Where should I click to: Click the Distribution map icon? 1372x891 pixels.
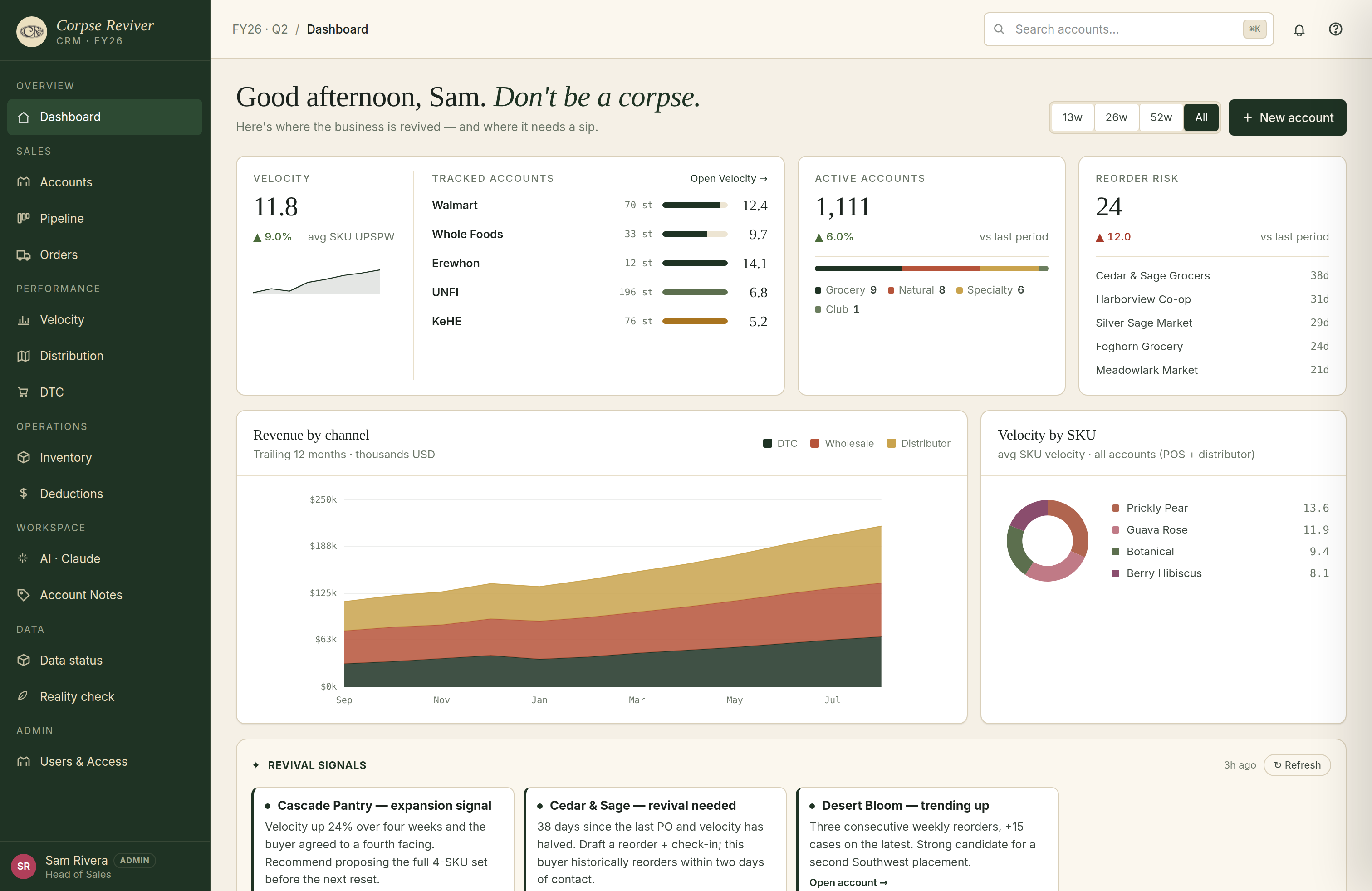24,356
